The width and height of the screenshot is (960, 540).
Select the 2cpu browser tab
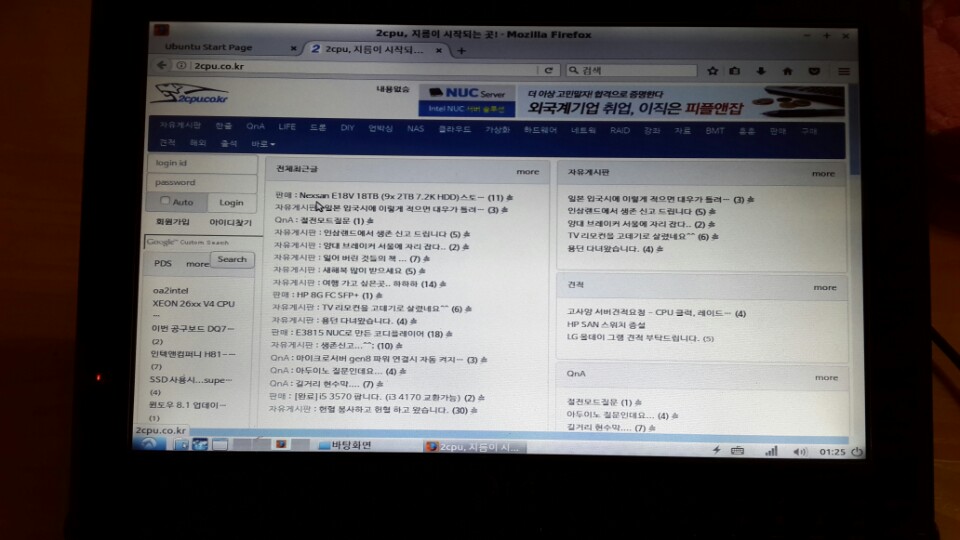tap(373, 50)
